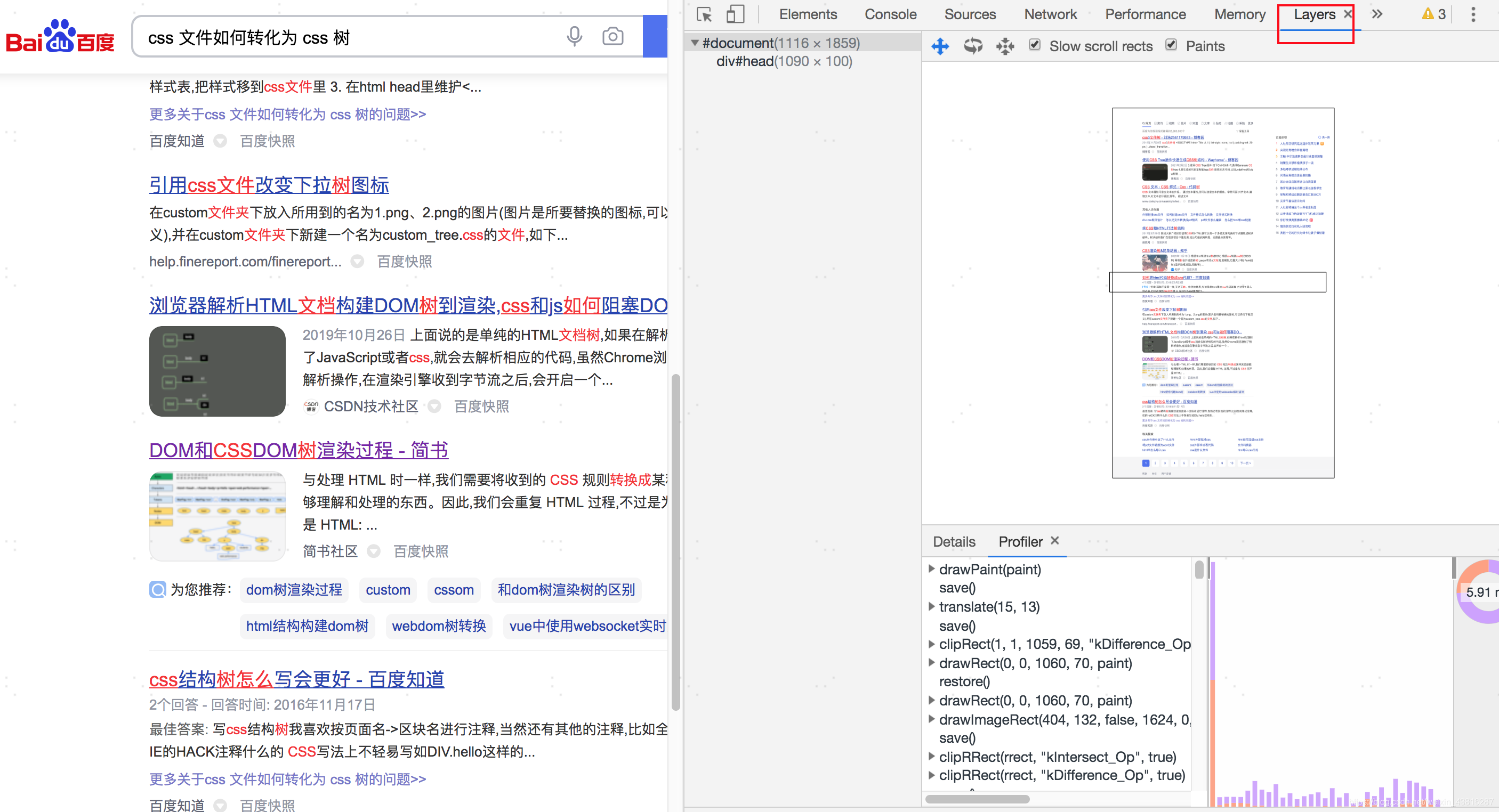This screenshot has width=1499, height=812.
Task: Click the 简书 result thumbnail image
Action: click(217, 515)
